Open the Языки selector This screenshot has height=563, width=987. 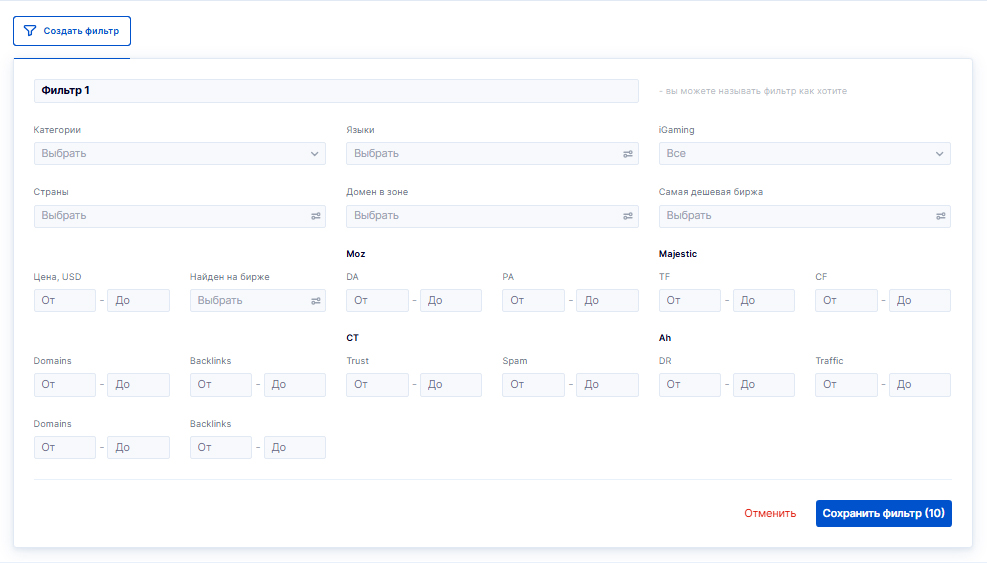coord(492,154)
